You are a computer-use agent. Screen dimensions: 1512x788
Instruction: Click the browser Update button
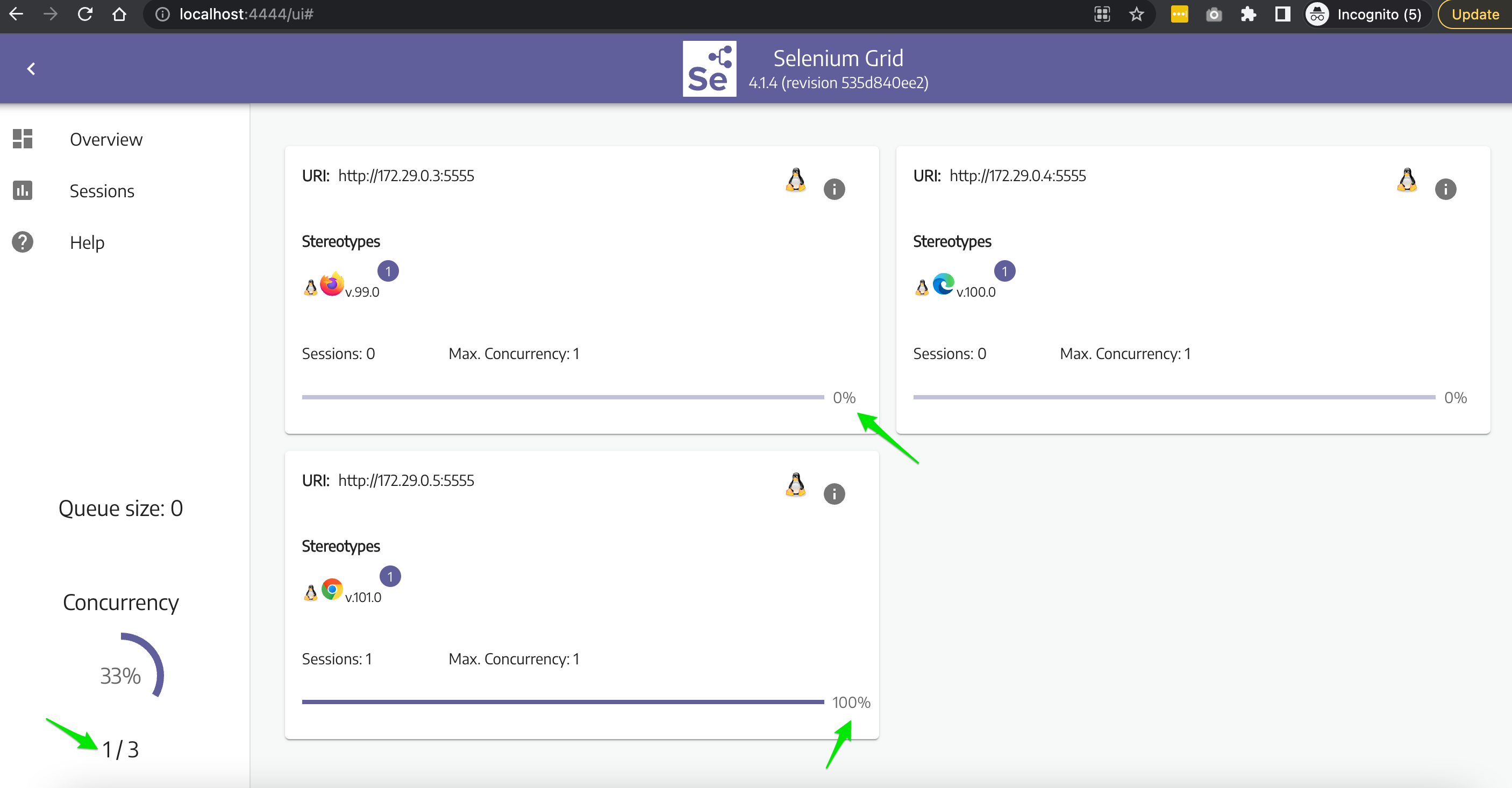(x=1474, y=14)
